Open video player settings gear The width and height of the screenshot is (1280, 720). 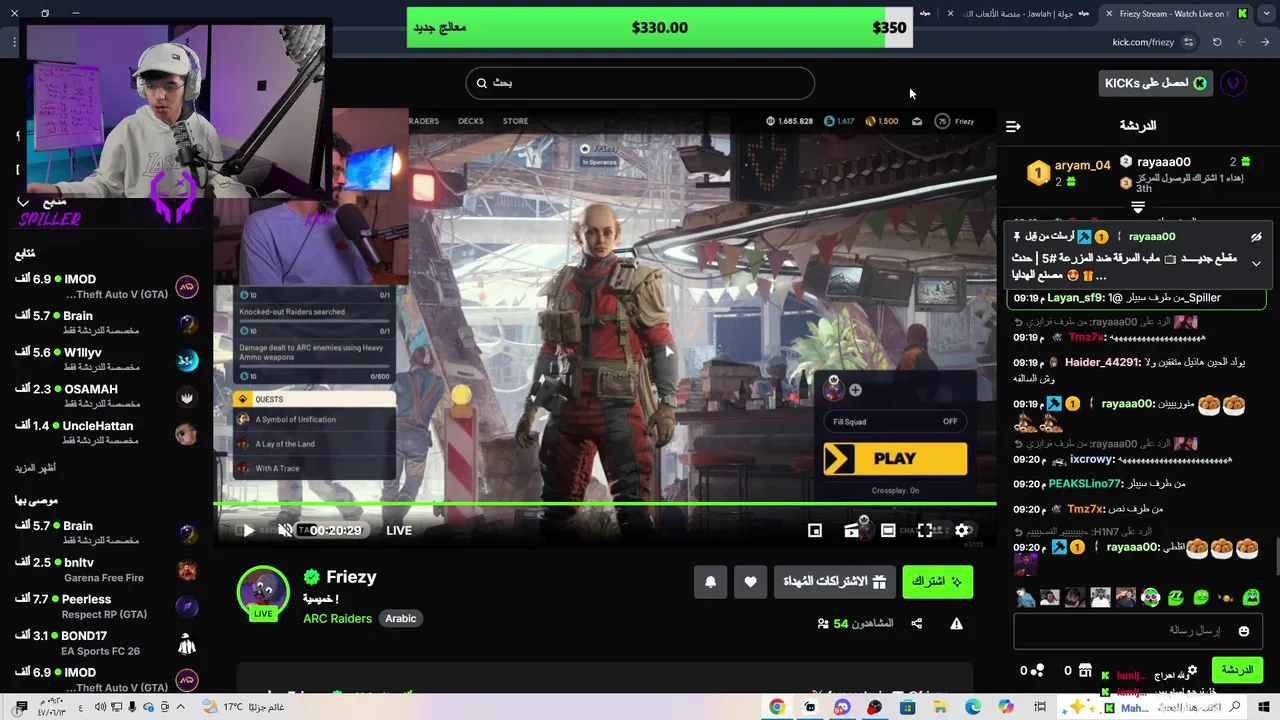coord(962,531)
